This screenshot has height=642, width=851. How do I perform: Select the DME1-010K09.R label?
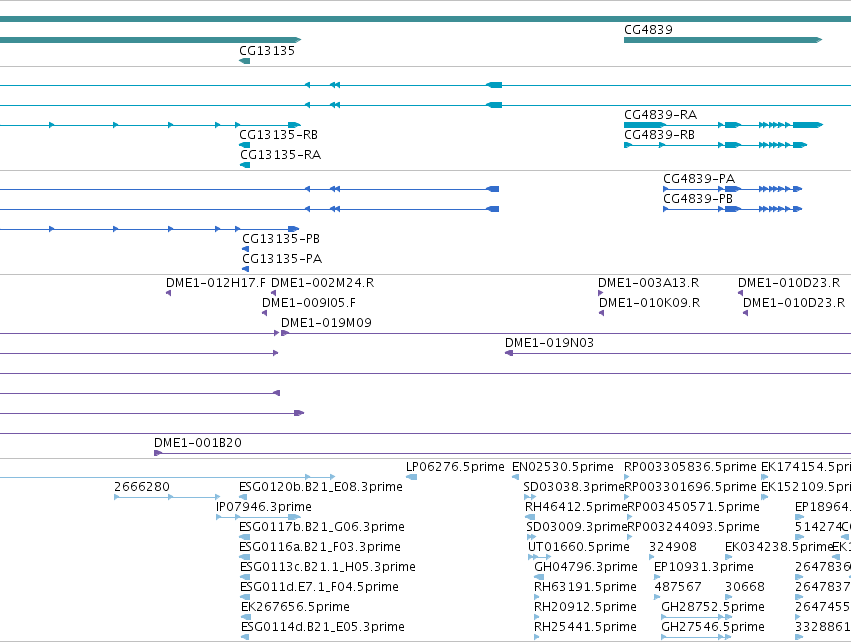650,303
